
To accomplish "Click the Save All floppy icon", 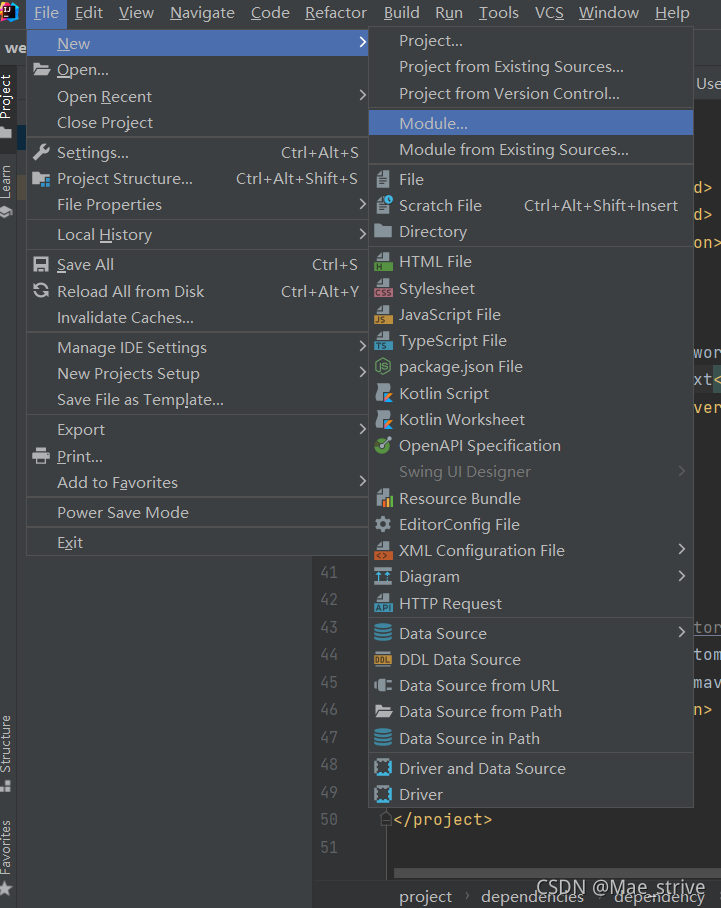I will point(41,265).
